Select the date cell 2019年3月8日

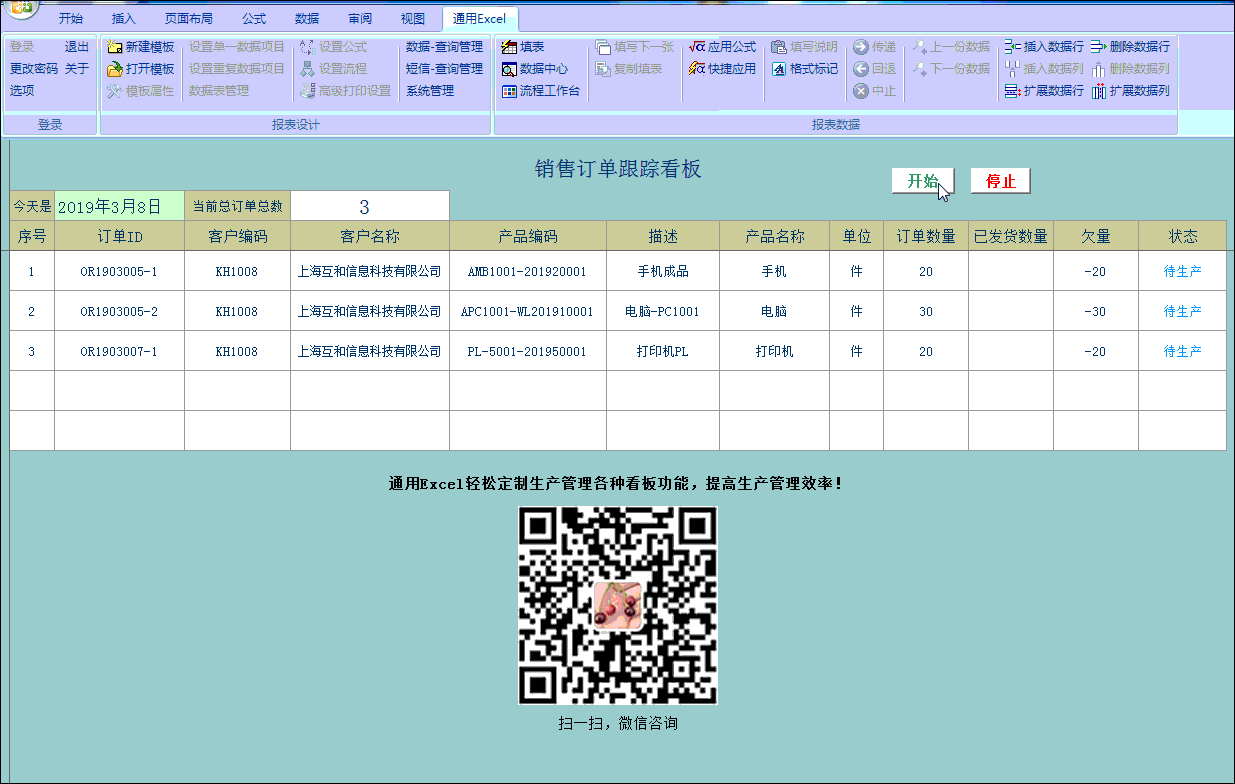point(119,206)
